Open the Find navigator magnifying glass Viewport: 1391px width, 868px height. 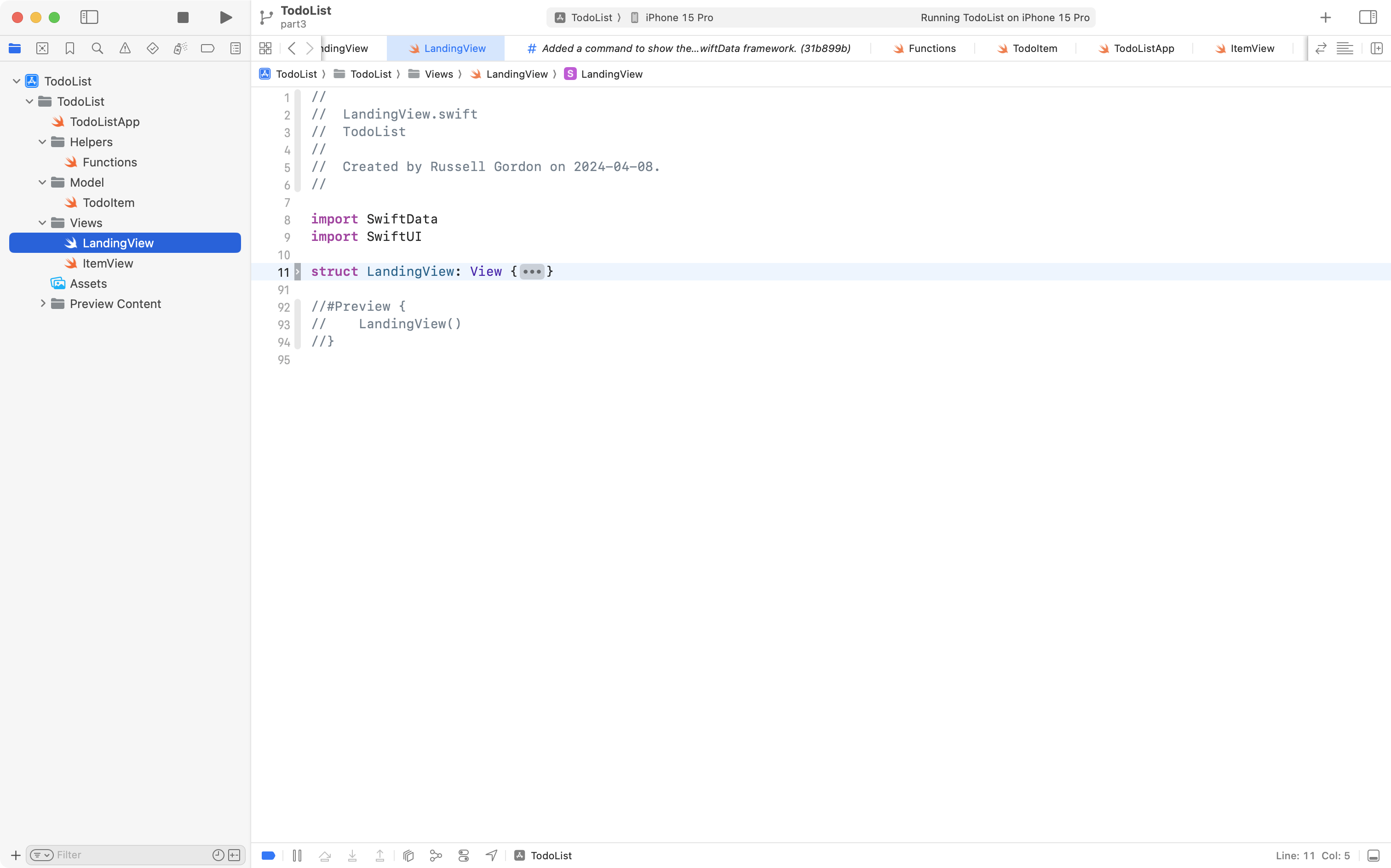97,48
